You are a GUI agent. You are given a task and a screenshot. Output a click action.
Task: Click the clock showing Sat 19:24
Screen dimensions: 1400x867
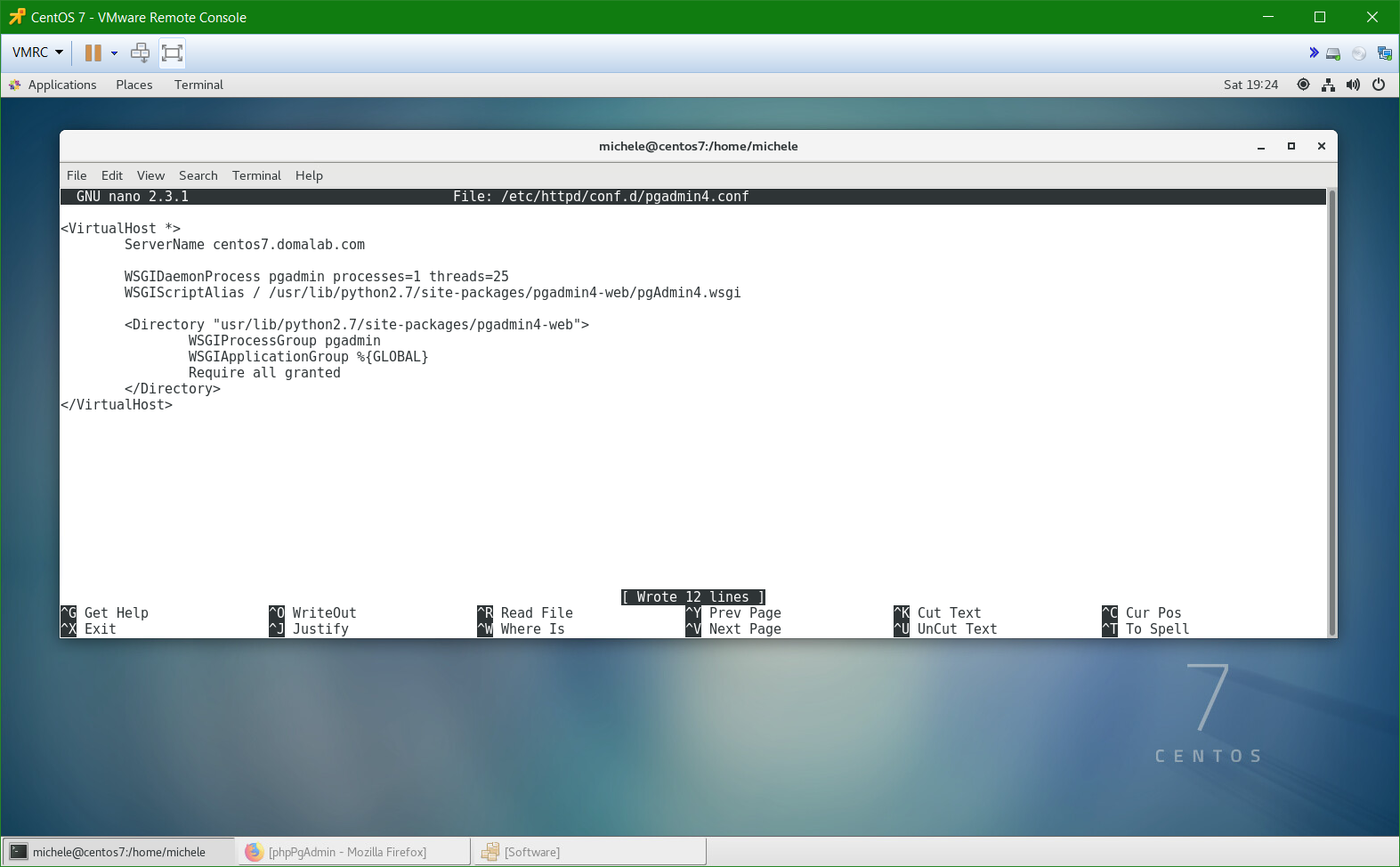tap(1250, 85)
